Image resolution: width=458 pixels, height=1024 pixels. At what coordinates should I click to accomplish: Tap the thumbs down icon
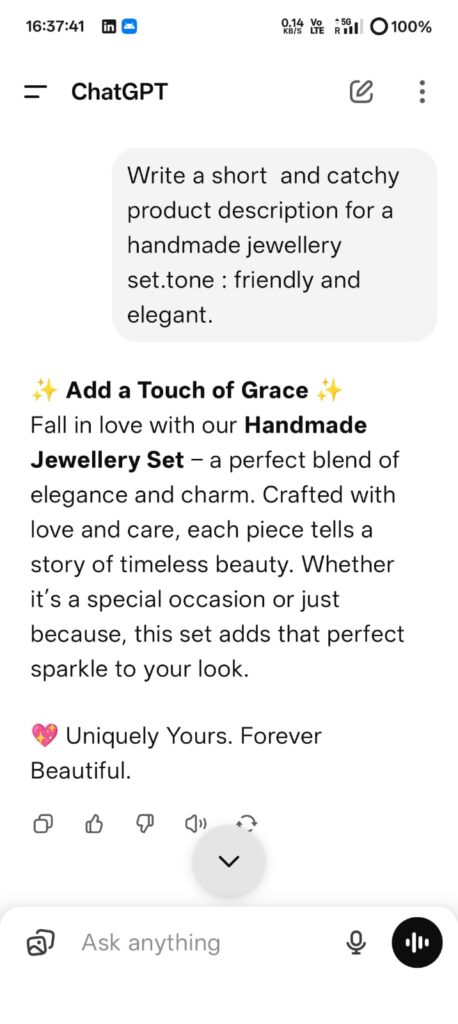pos(145,825)
